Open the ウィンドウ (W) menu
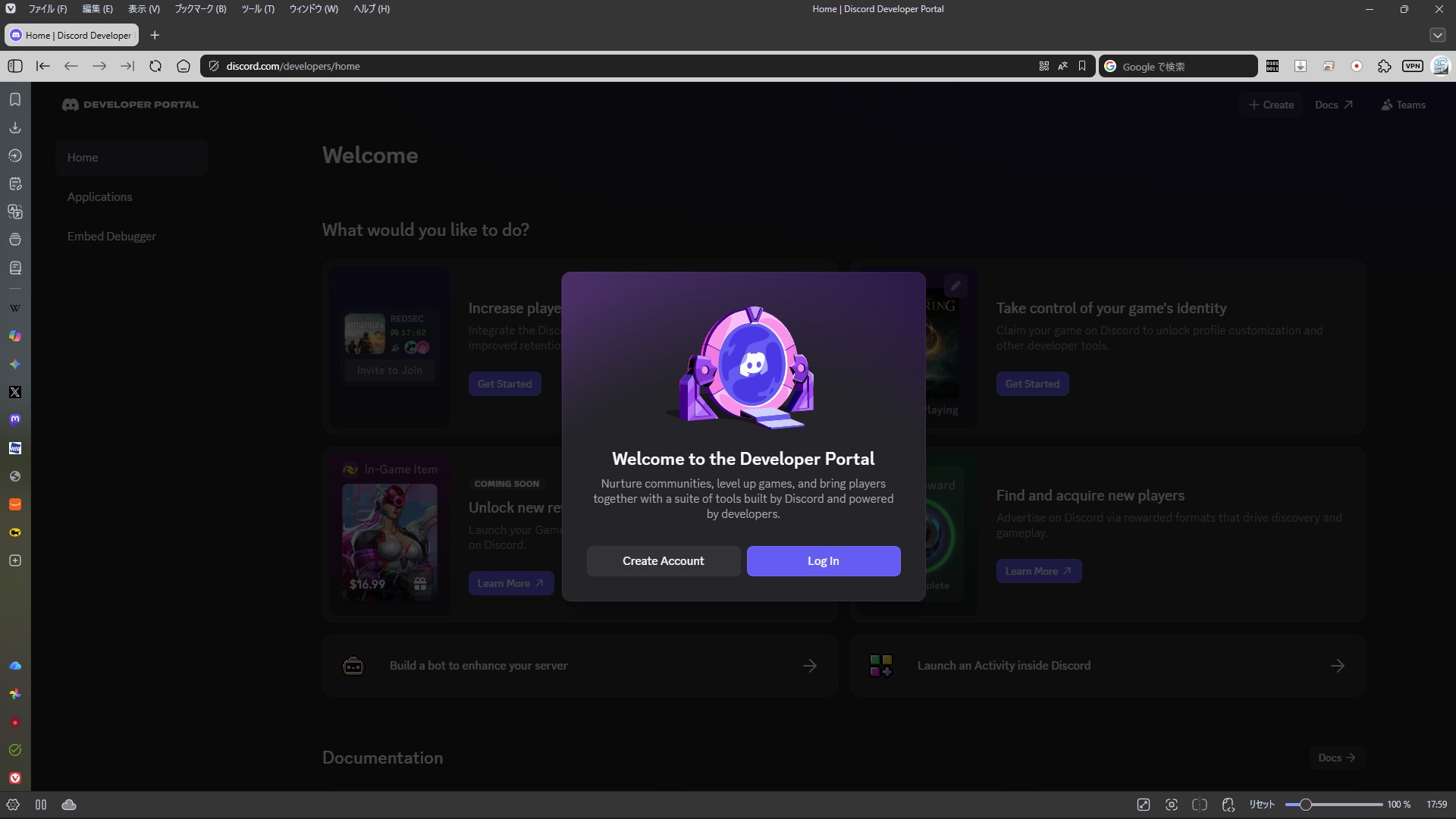This screenshot has height=819, width=1456. coord(313,9)
